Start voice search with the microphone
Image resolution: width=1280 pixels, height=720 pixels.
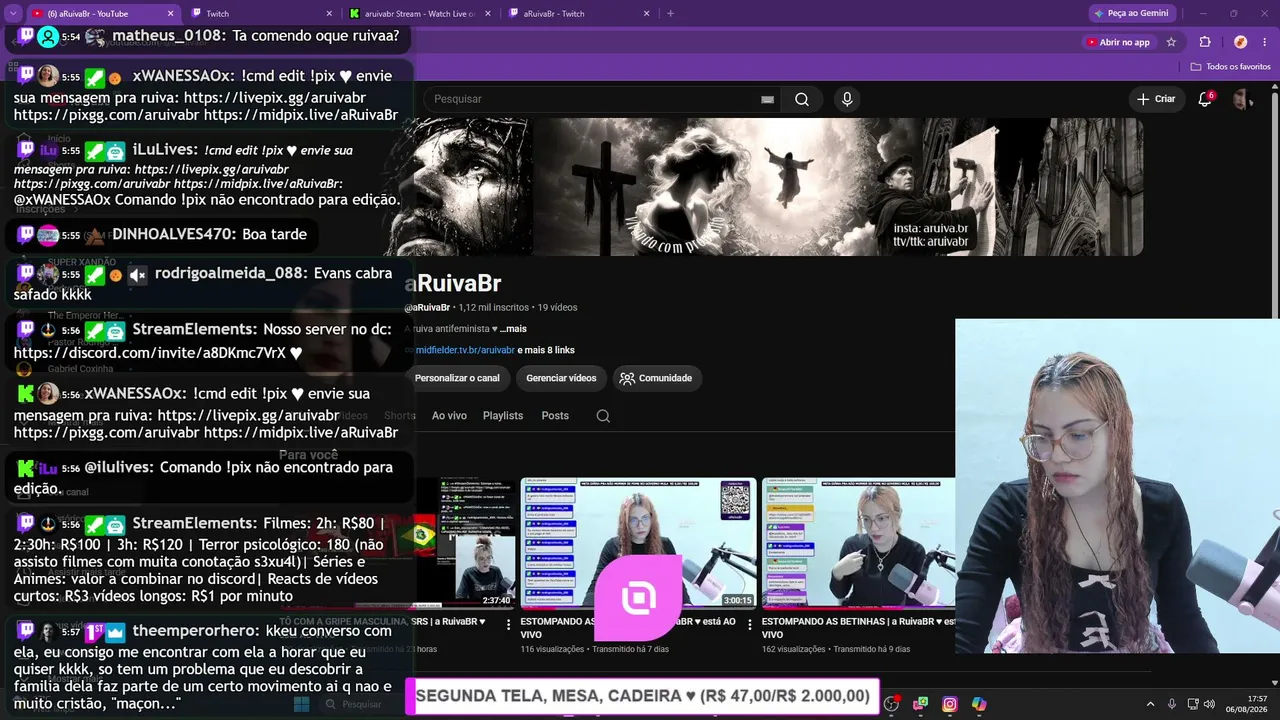pos(847,99)
